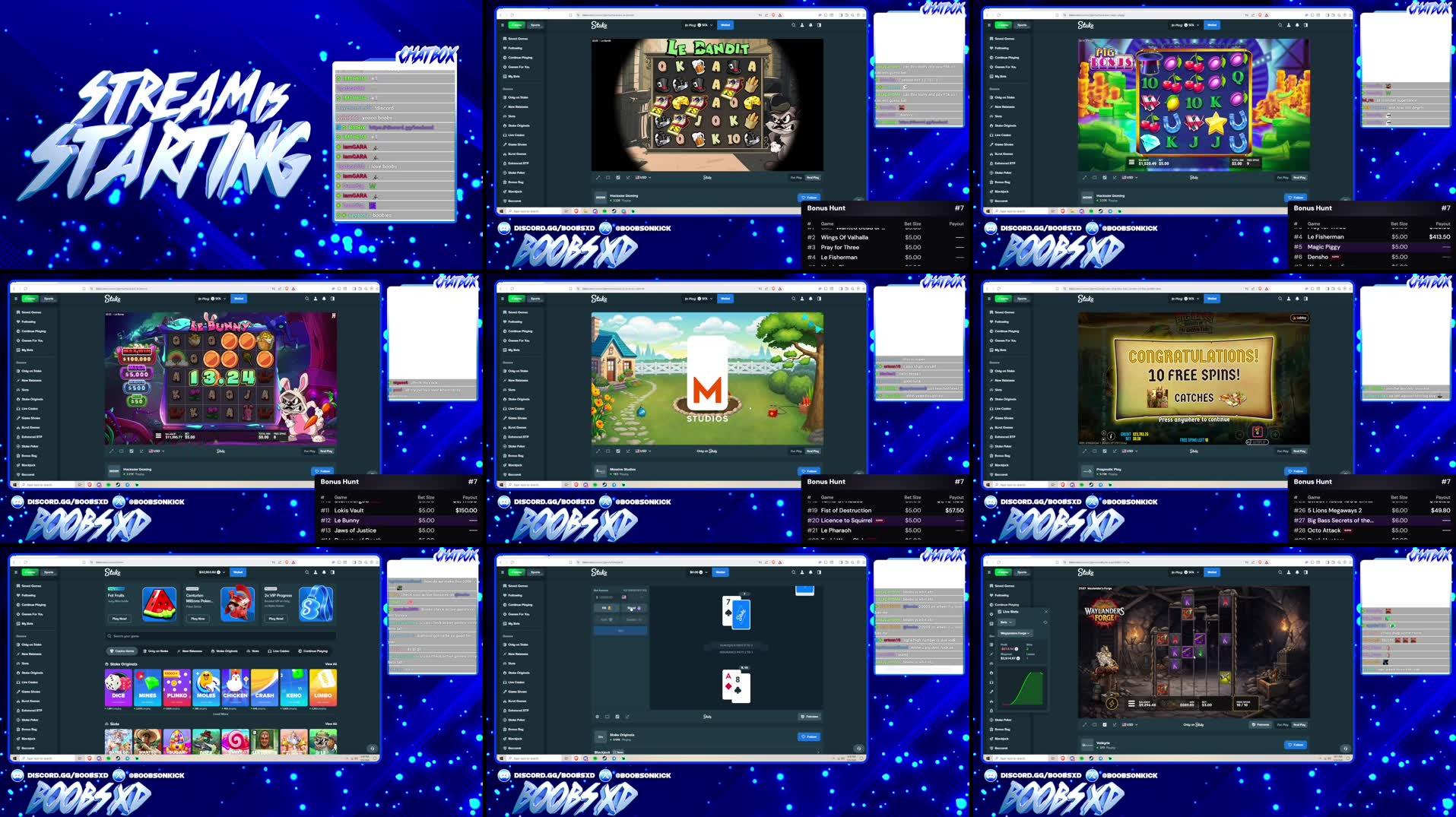Click the watermelon Fat Fruits promo image
Screen dimensions: 1456x817
pyautogui.click(x=160, y=604)
